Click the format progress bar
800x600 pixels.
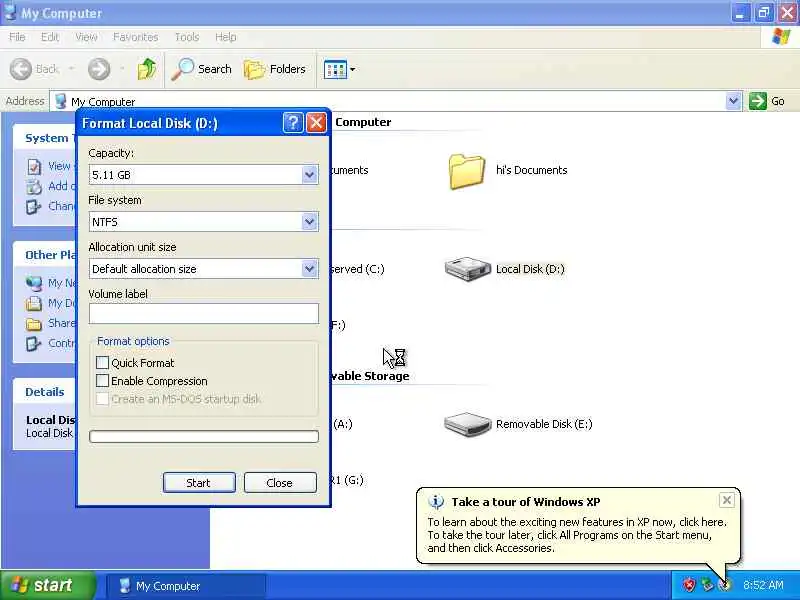(204, 436)
